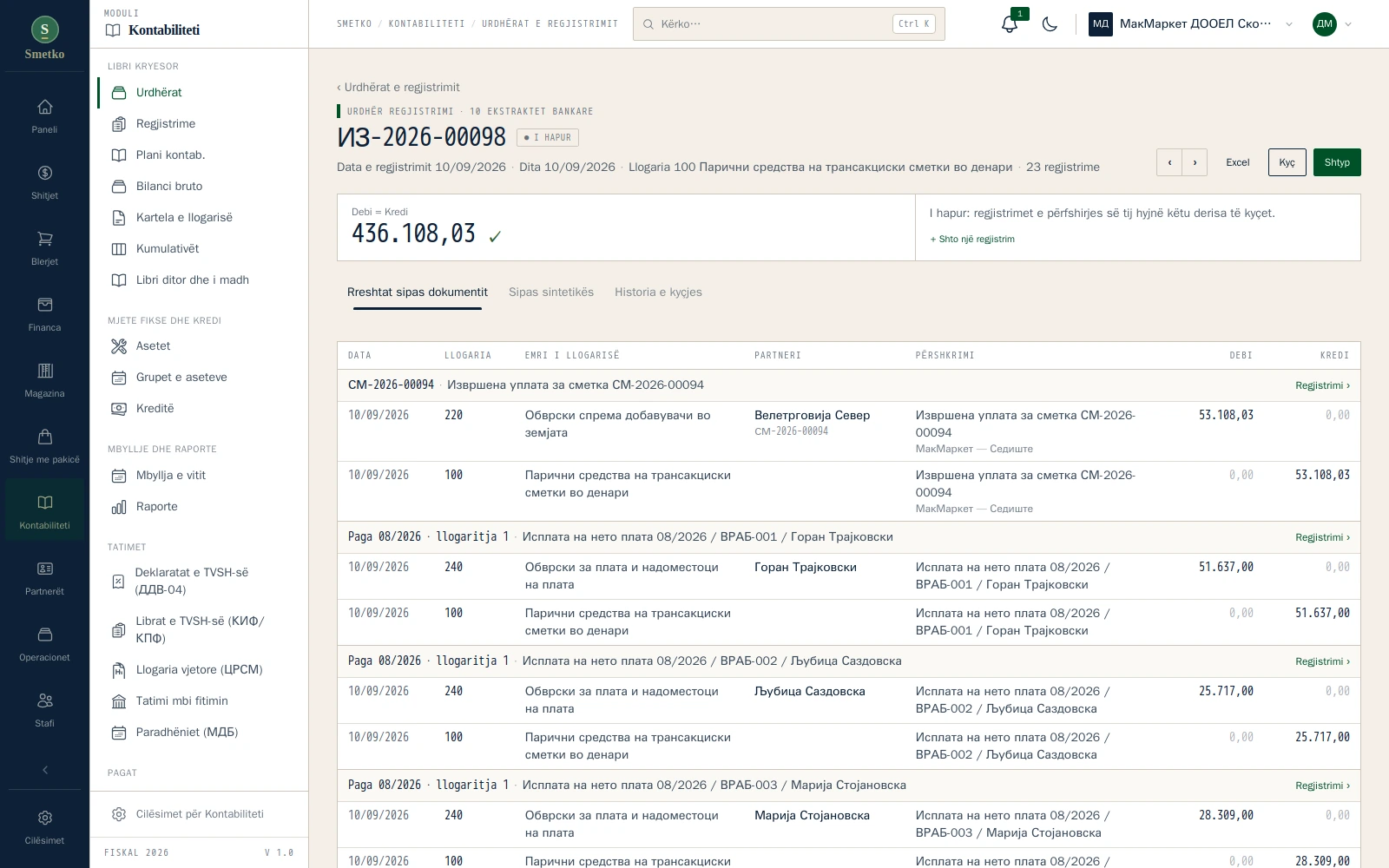Go to previous order arrow

click(x=1169, y=162)
